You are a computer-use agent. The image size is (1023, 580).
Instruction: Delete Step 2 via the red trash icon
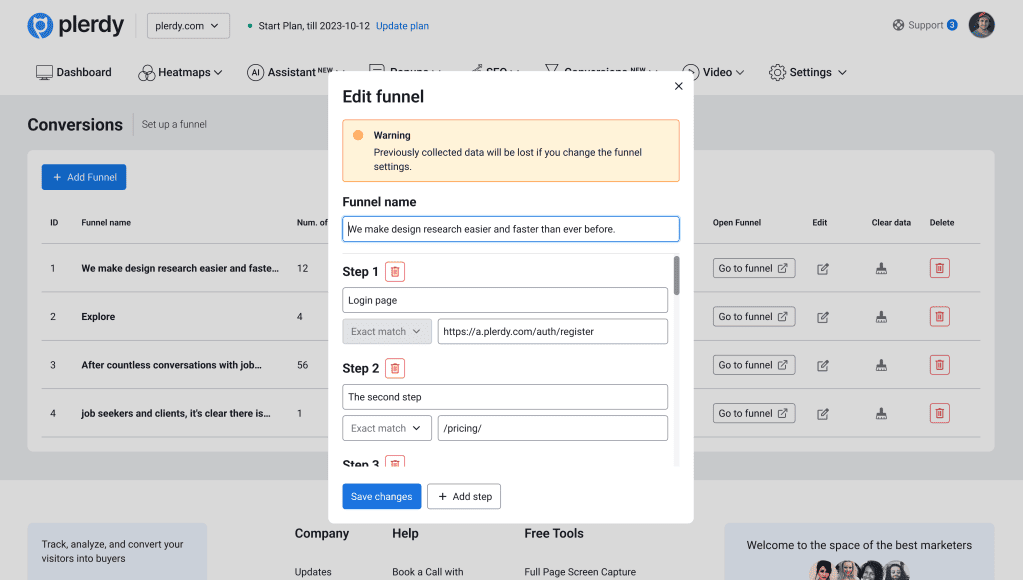click(395, 368)
